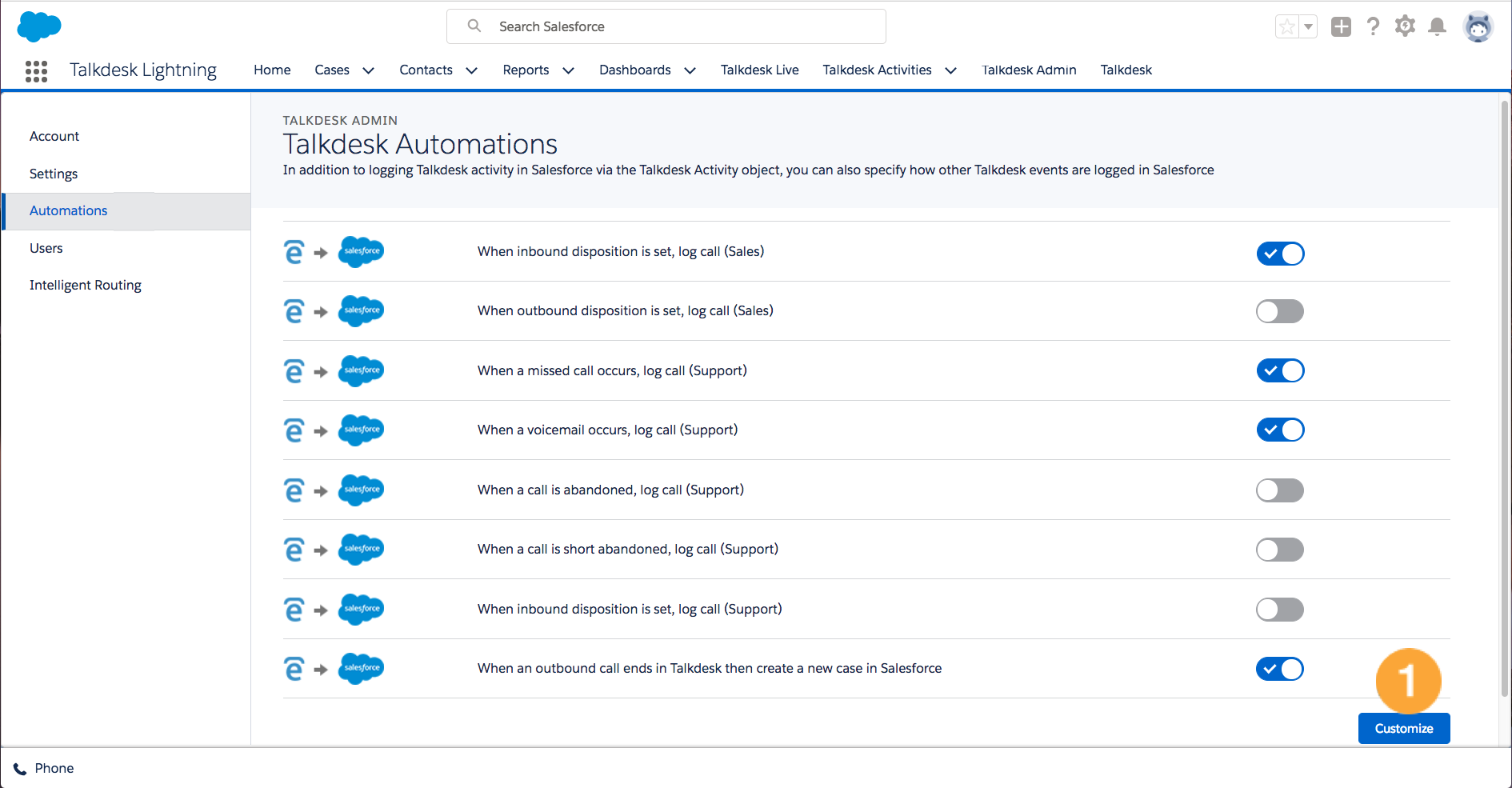Open the Favorites list dropdown arrow
Image resolution: width=1512 pixels, height=788 pixels.
(1308, 26)
